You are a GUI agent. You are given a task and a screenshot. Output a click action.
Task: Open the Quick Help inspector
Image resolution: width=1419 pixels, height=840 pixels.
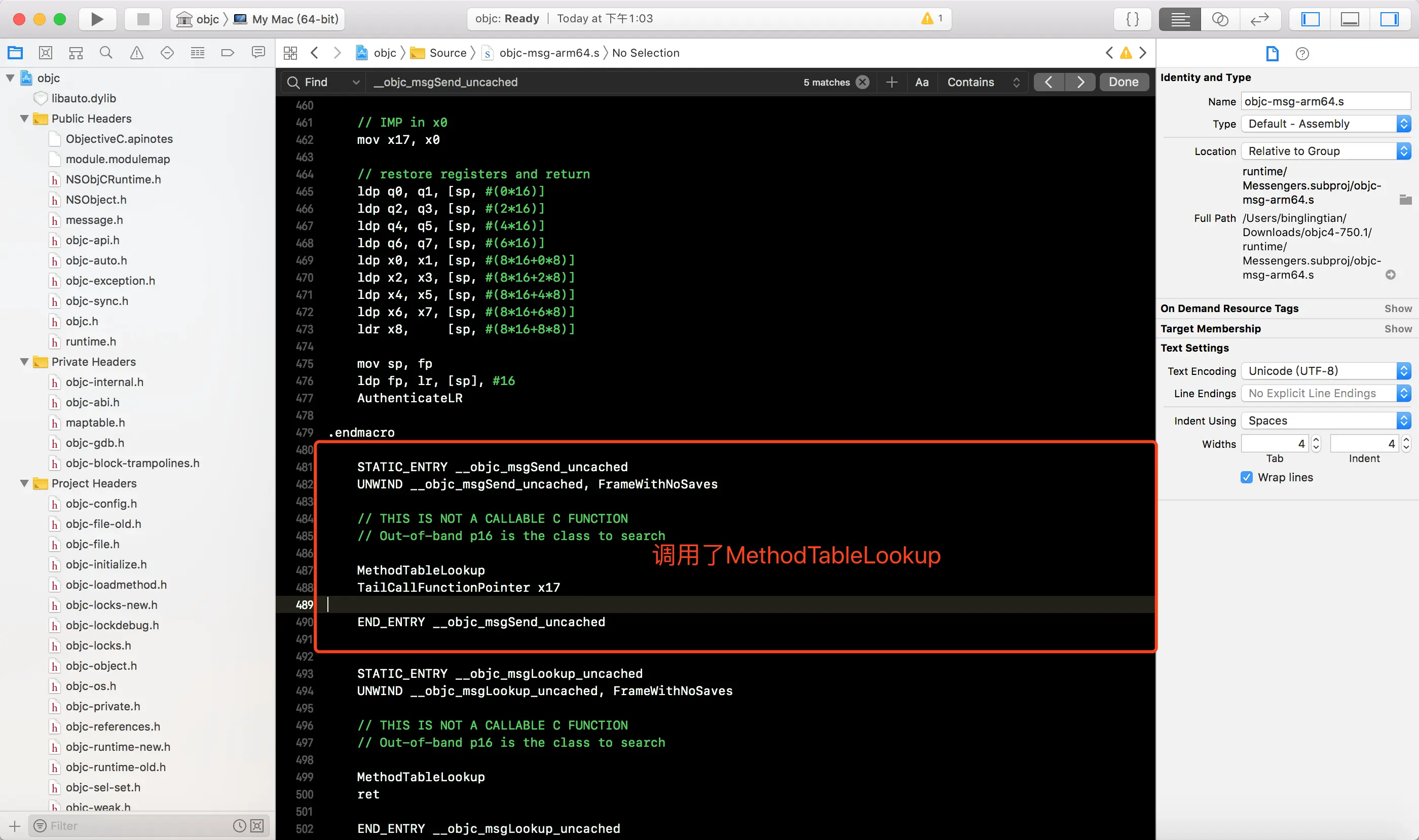pyautogui.click(x=1302, y=54)
